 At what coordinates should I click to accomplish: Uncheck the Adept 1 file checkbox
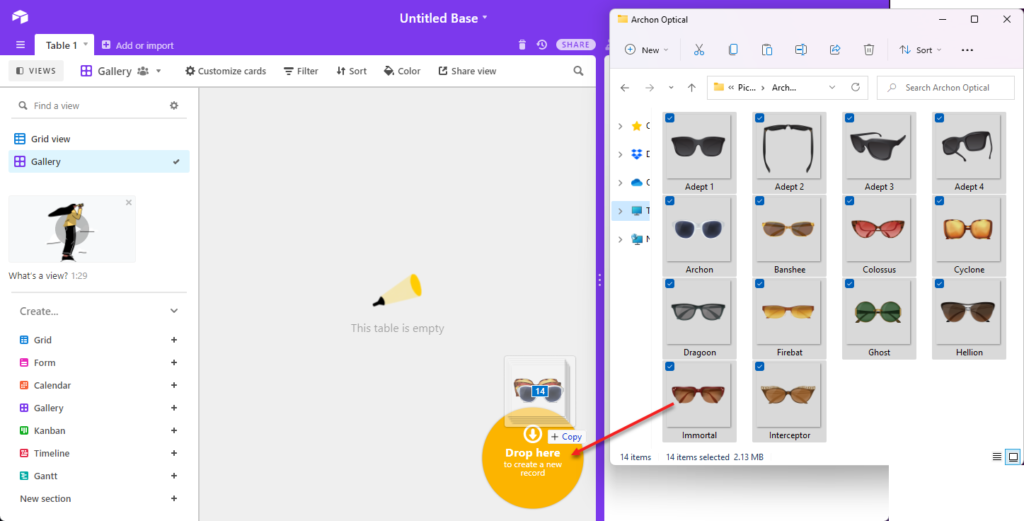pyautogui.click(x=670, y=118)
